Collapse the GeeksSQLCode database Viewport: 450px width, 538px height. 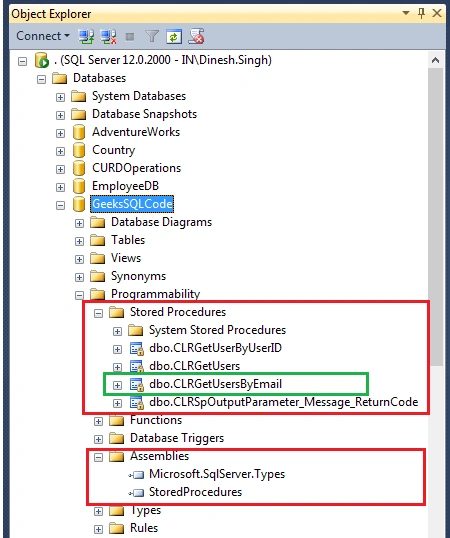[60, 206]
